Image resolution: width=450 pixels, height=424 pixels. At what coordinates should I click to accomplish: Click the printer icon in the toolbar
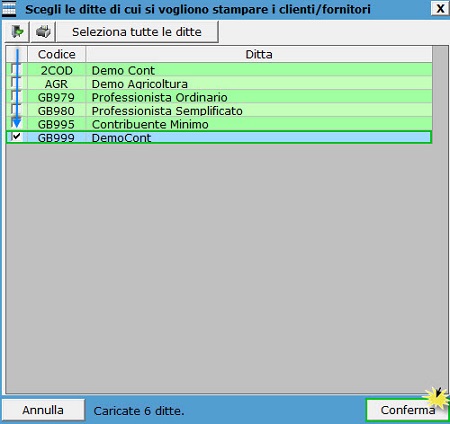click(43, 32)
